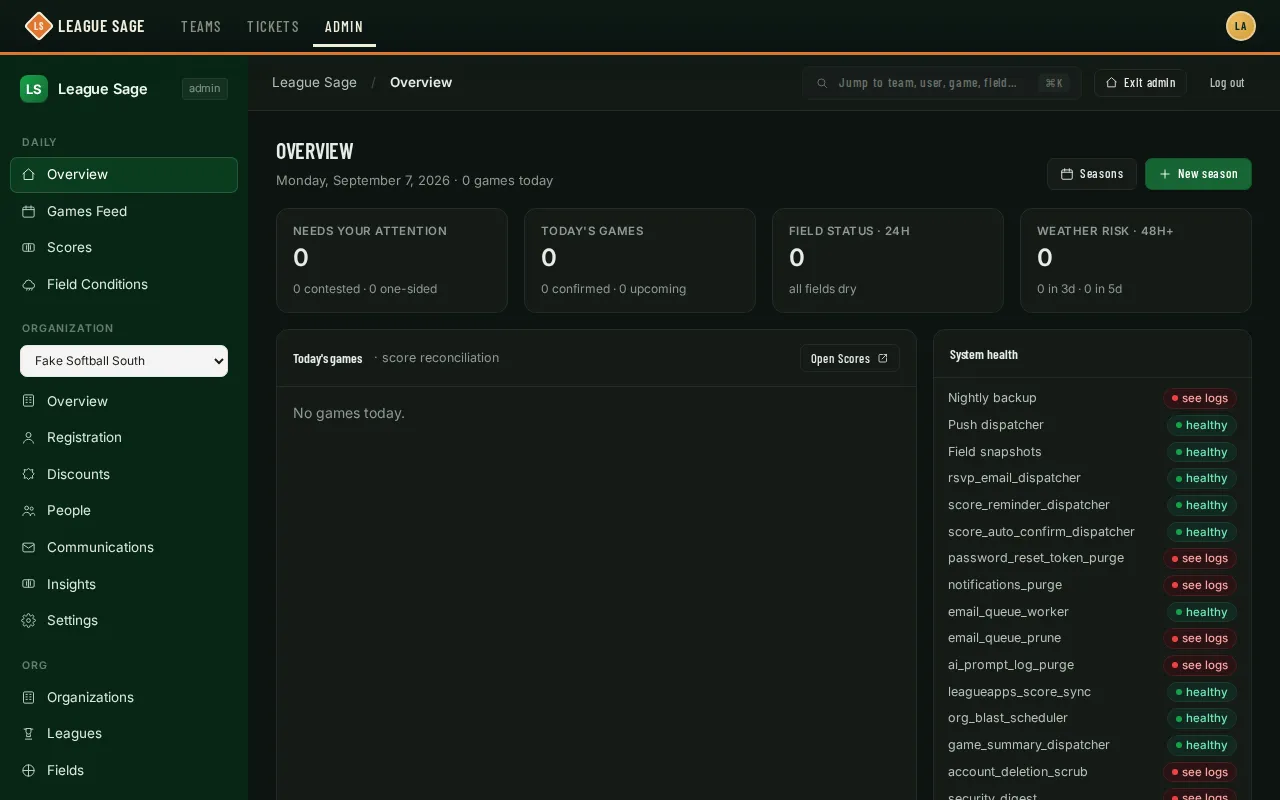Click the Fields sidebar icon
The height and width of the screenshot is (800, 1280).
coord(29,771)
